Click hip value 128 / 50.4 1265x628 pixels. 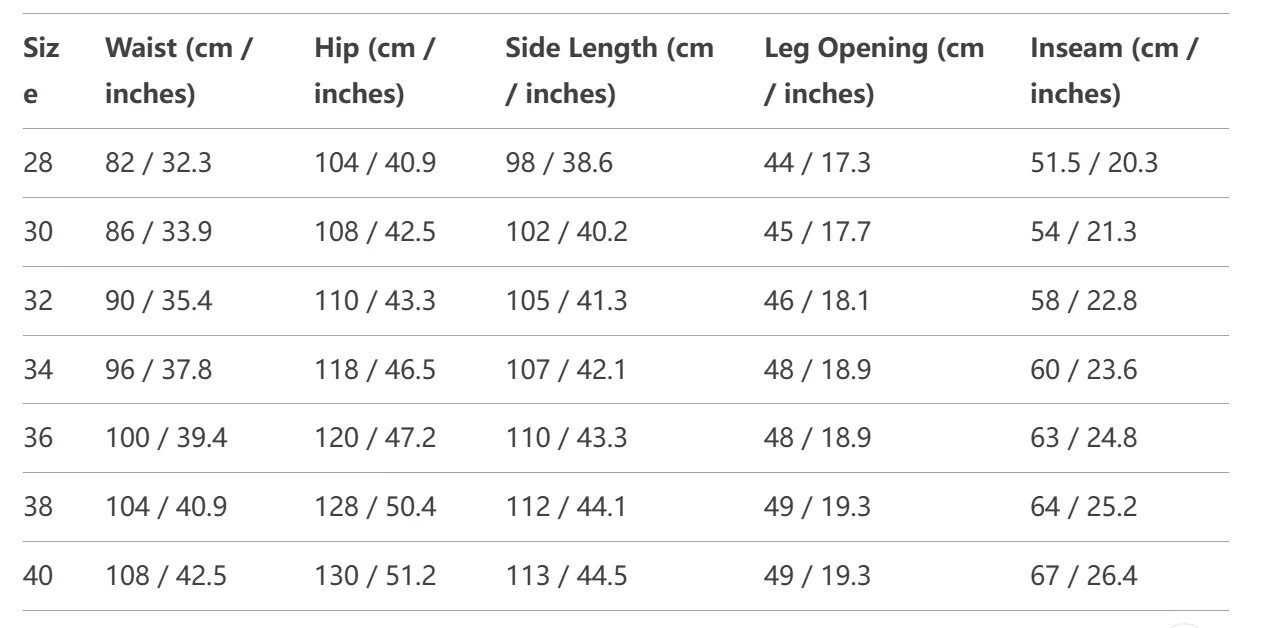click(x=375, y=507)
